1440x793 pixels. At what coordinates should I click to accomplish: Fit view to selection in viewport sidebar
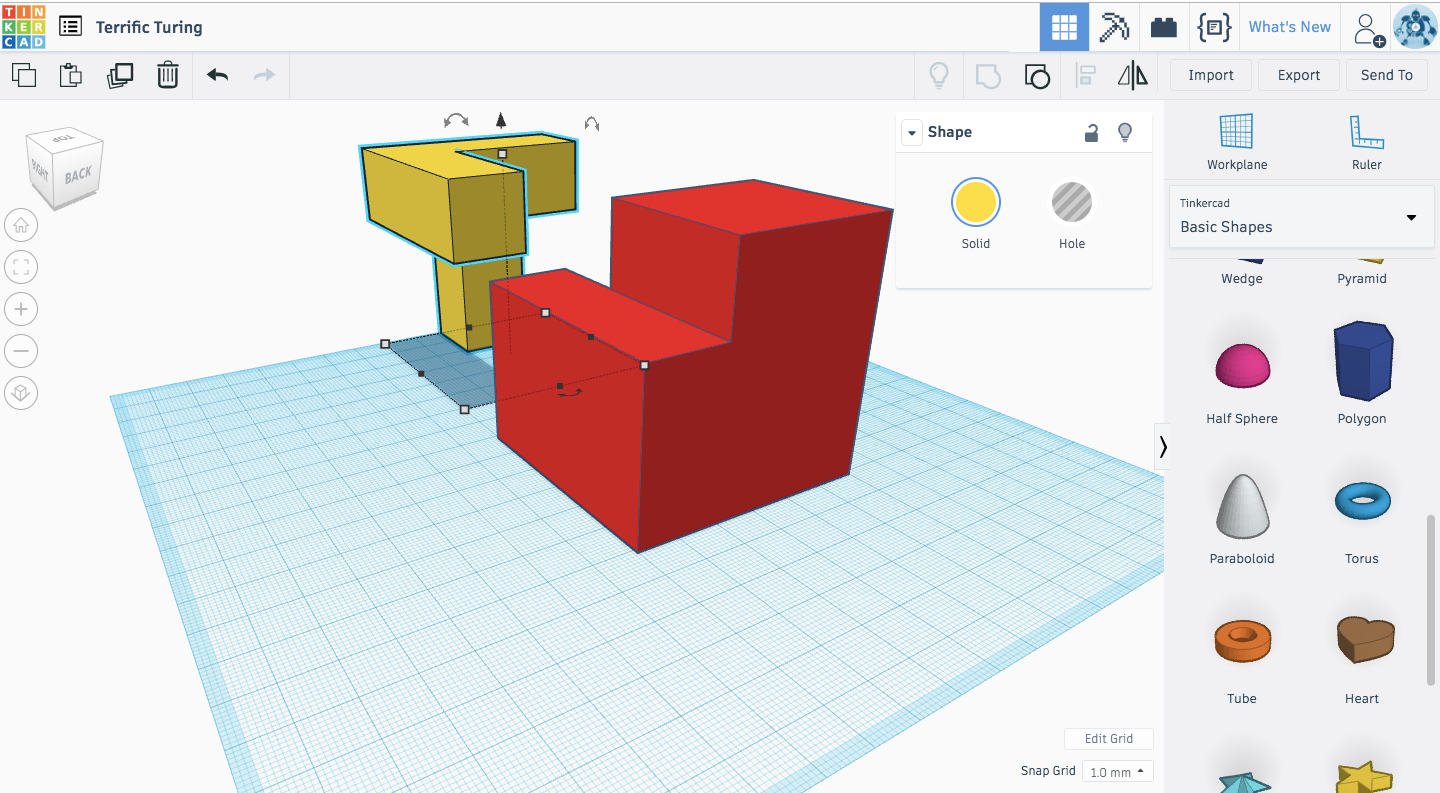pyautogui.click(x=21, y=267)
